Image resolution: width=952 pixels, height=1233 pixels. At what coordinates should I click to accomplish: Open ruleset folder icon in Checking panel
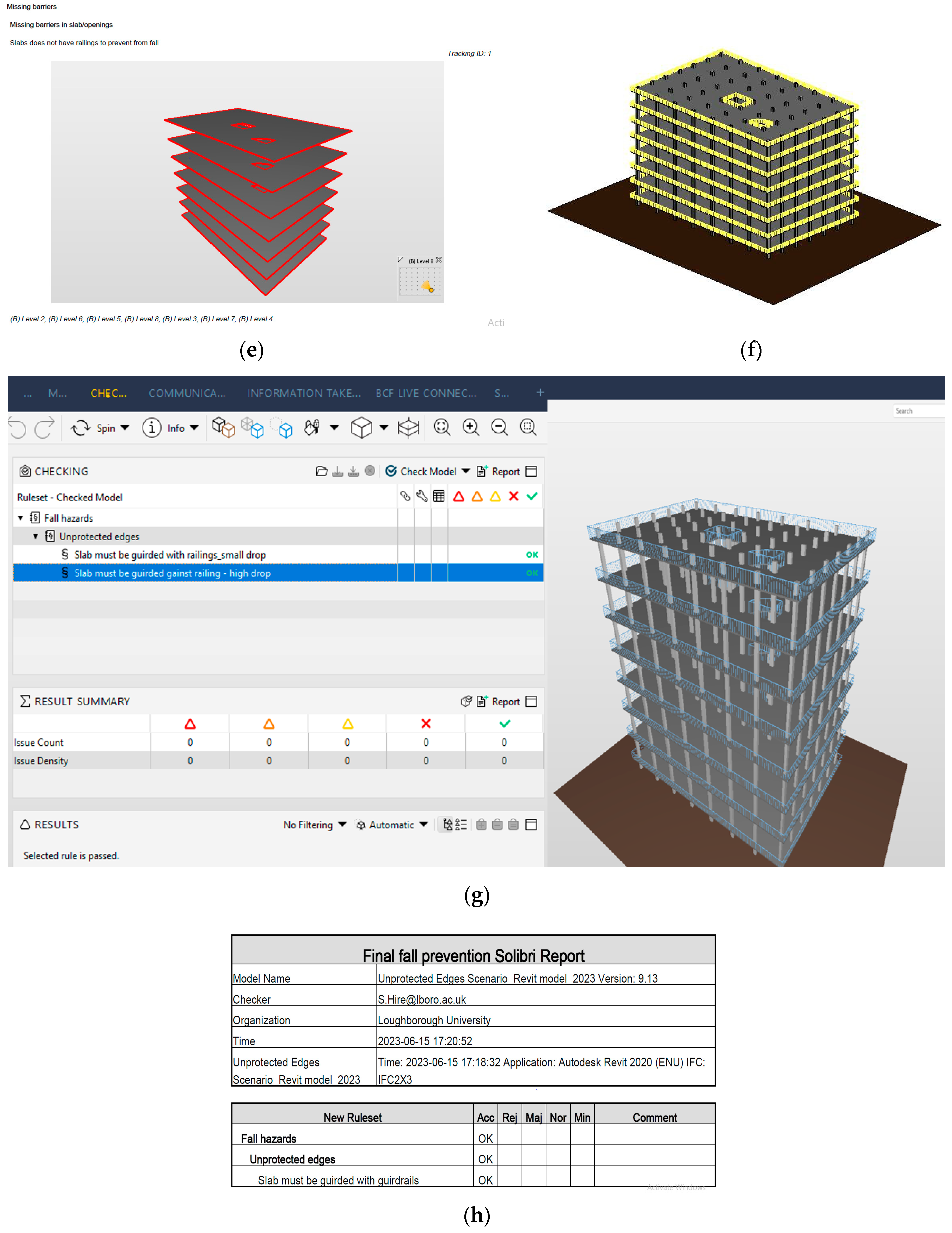(321, 471)
